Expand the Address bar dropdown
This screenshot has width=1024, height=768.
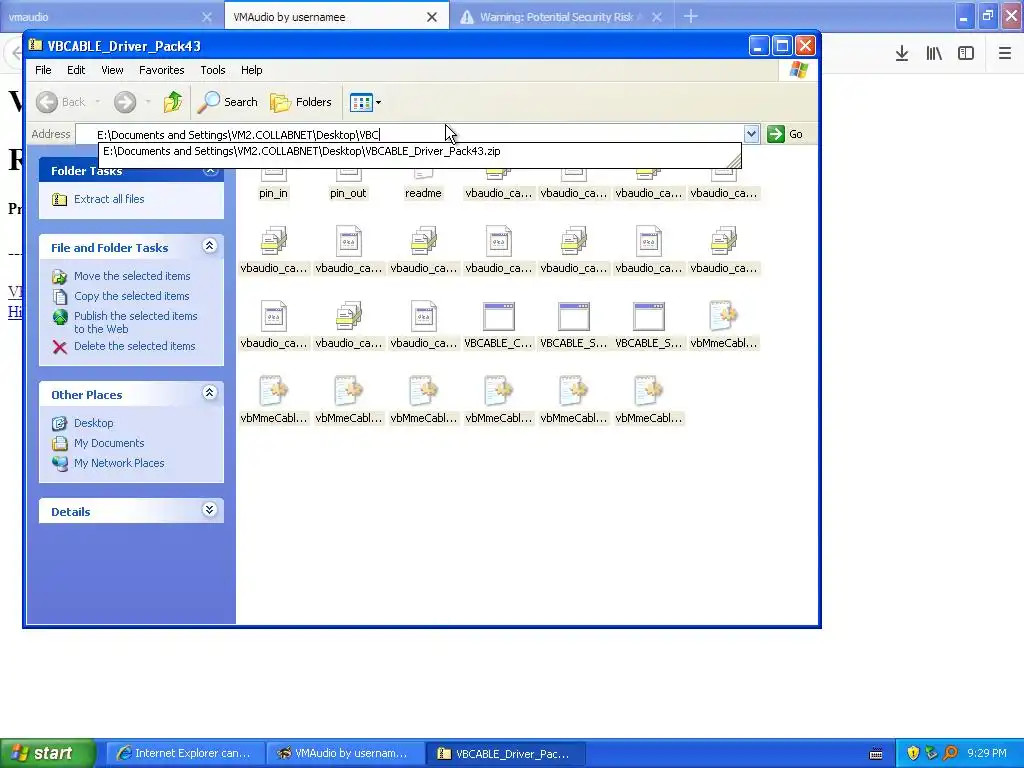coord(751,134)
